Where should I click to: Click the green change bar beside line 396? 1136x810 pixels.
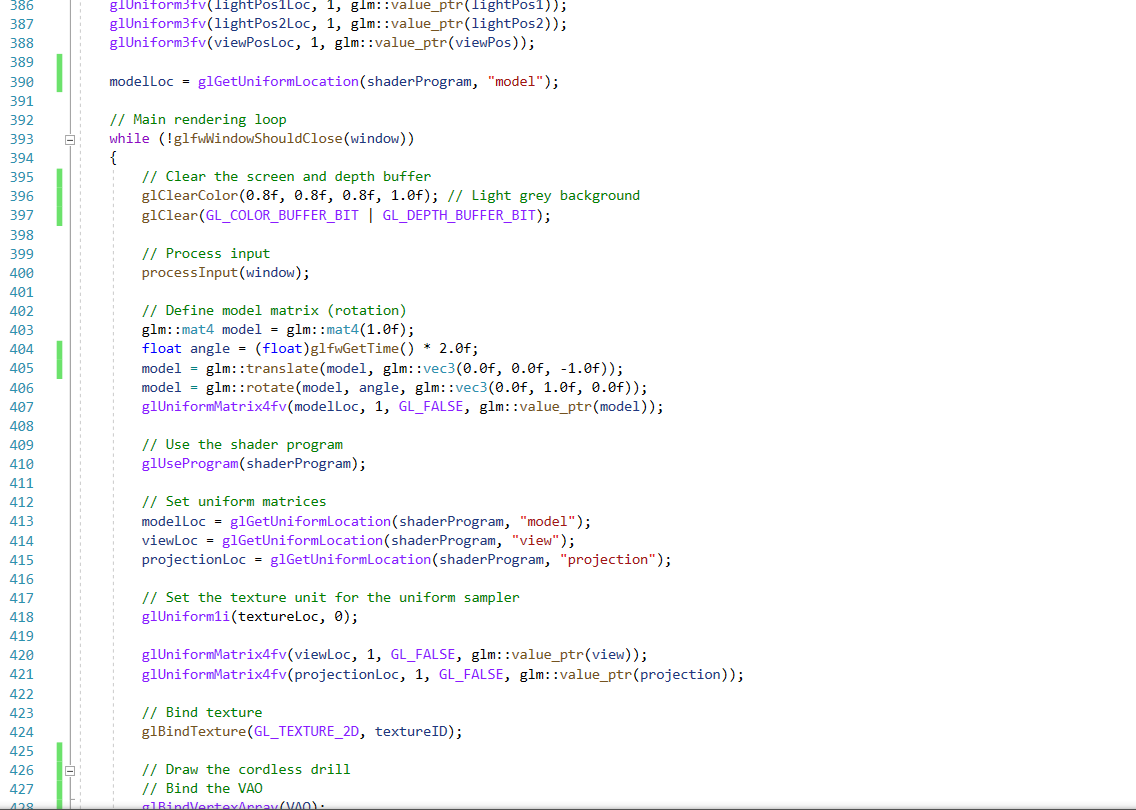pyautogui.click(x=57, y=195)
